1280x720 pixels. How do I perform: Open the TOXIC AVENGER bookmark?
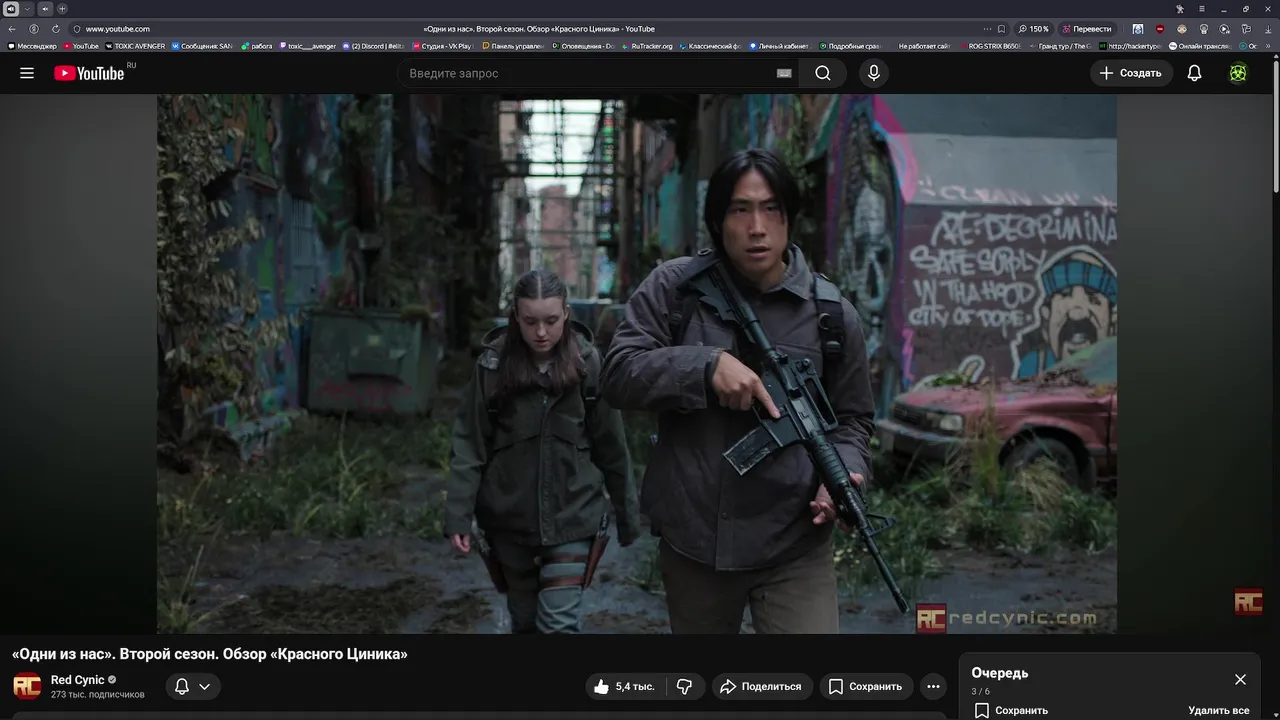click(x=135, y=46)
